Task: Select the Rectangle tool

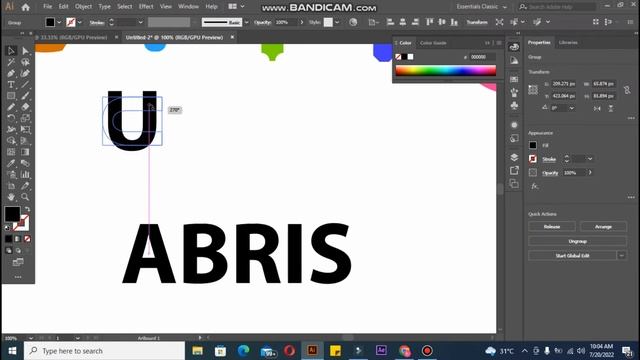Action: [11, 96]
